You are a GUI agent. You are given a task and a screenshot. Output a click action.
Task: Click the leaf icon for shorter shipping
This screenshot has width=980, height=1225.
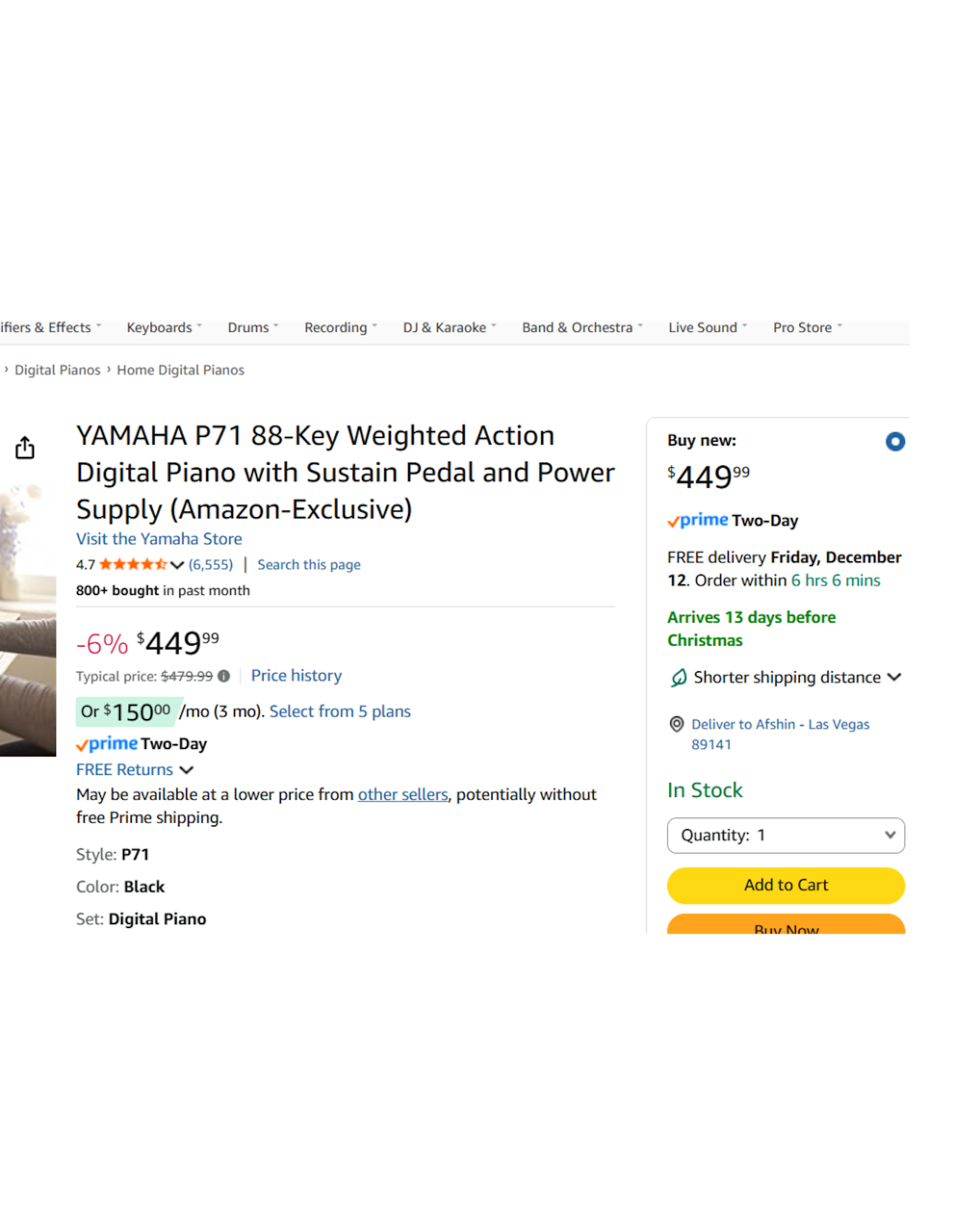click(679, 677)
